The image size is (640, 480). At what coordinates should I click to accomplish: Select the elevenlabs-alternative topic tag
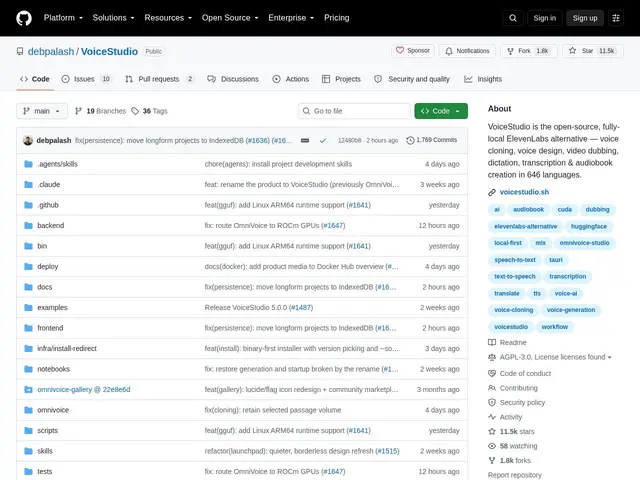tap(526, 226)
